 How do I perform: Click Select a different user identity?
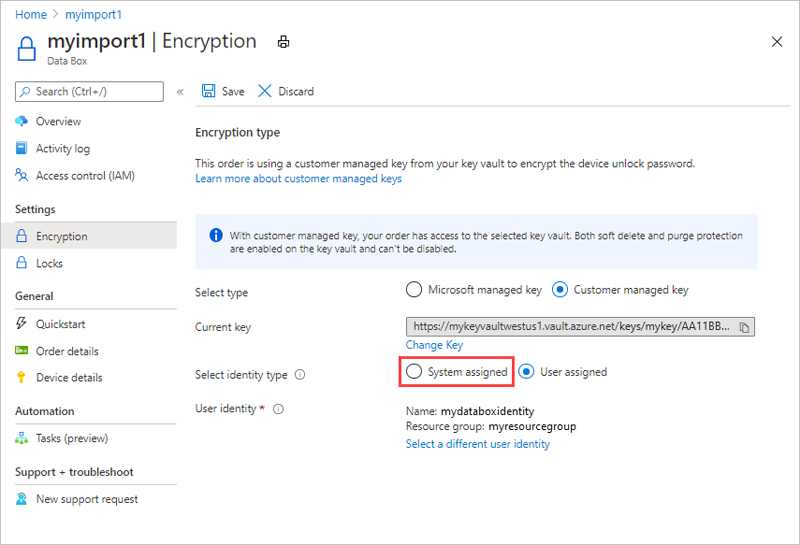tap(477, 444)
